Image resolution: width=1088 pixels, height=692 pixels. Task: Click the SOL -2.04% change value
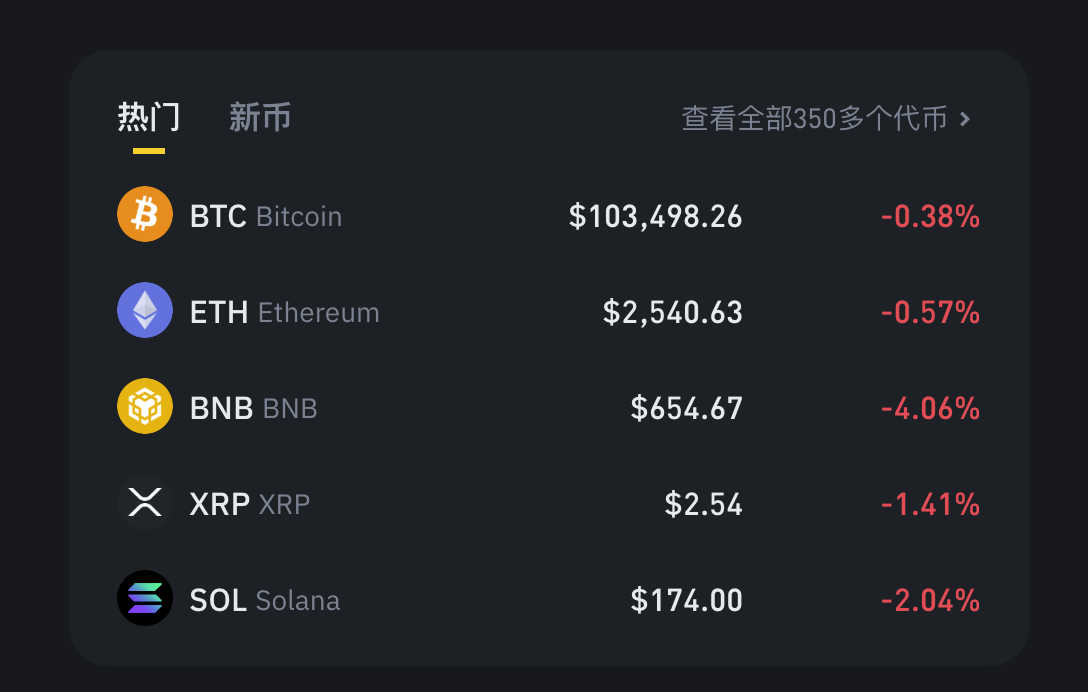pos(930,600)
